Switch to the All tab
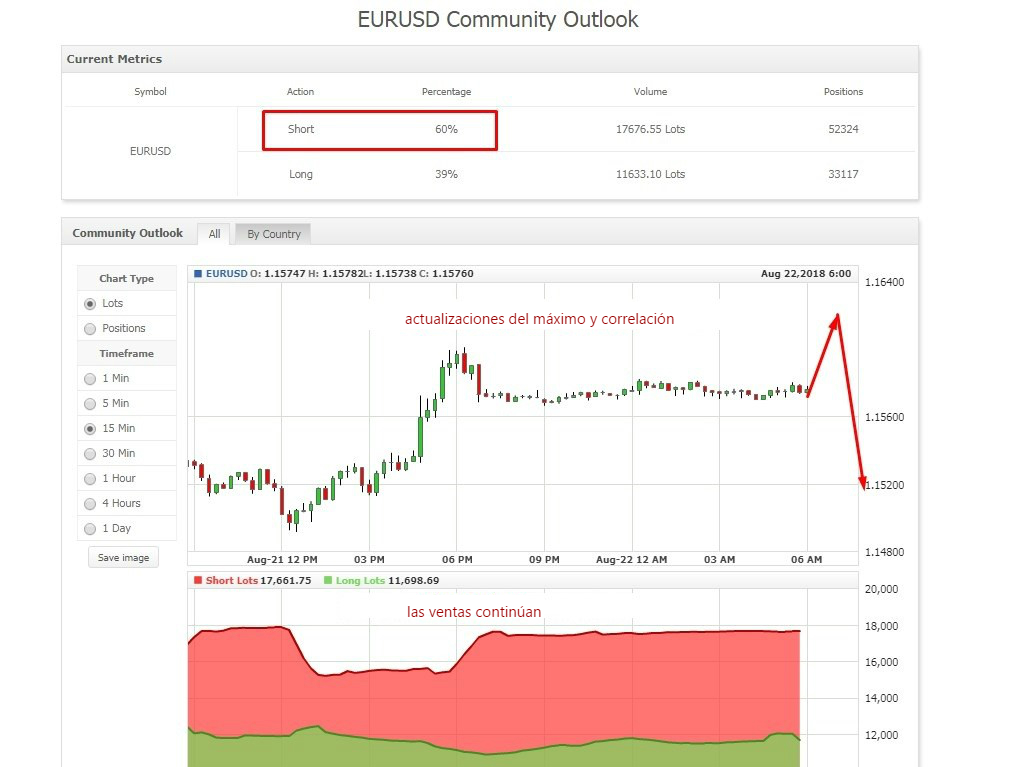Screen dimensions: 1012x767 click(214, 234)
